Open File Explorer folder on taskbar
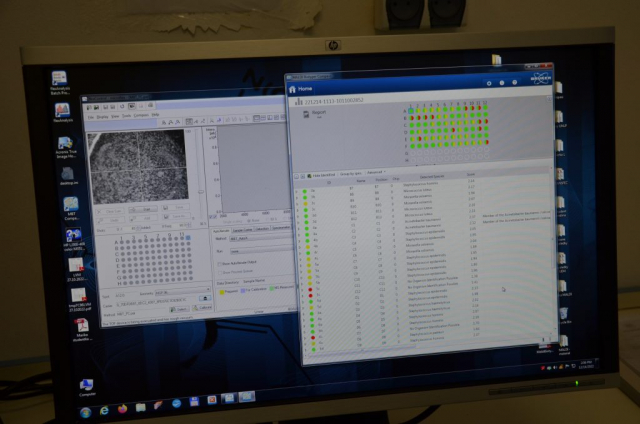Viewport: 640px width, 424px height. click(x=140, y=407)
